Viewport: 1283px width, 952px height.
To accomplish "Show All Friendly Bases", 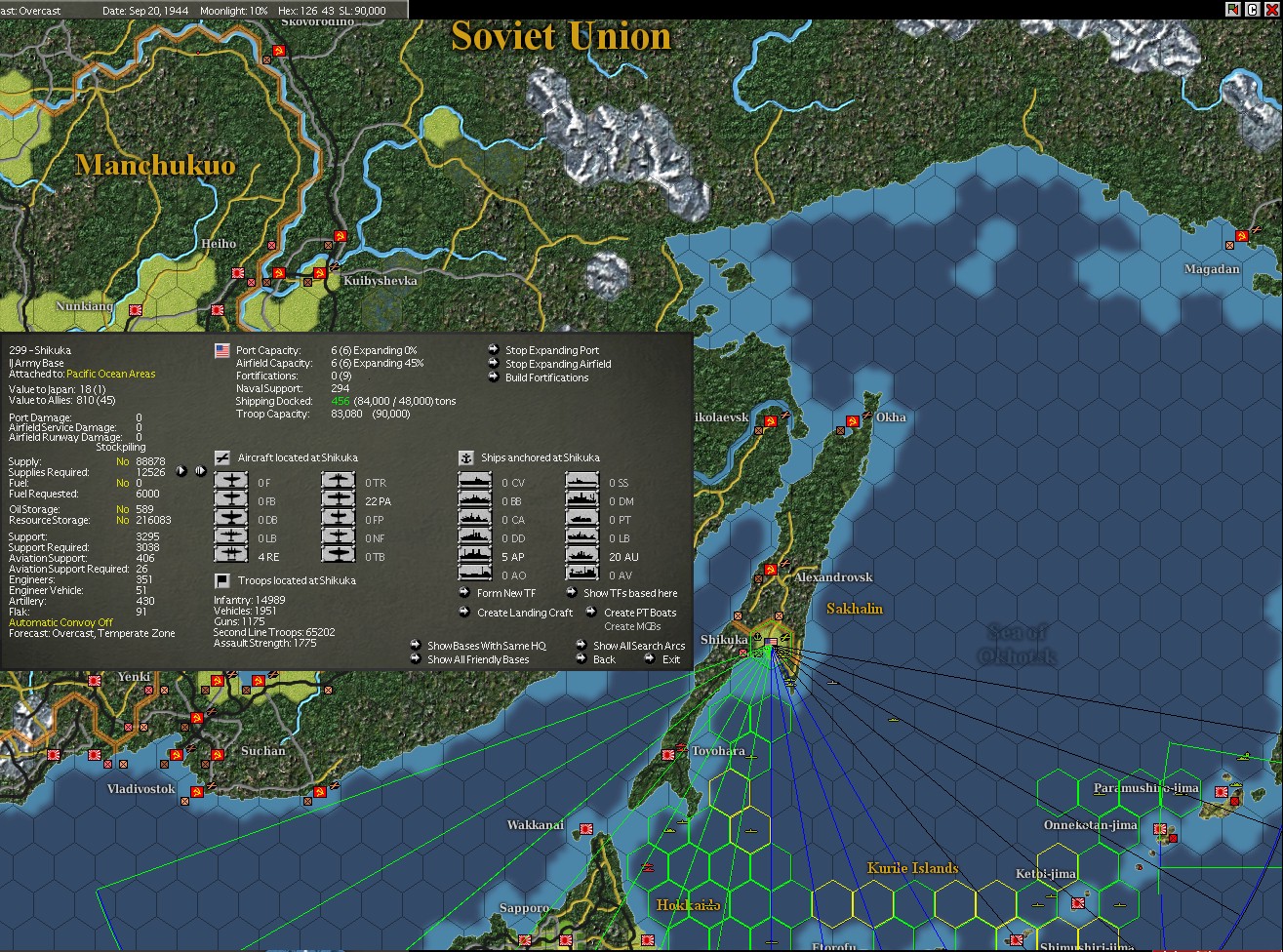I will click(478, 659).
